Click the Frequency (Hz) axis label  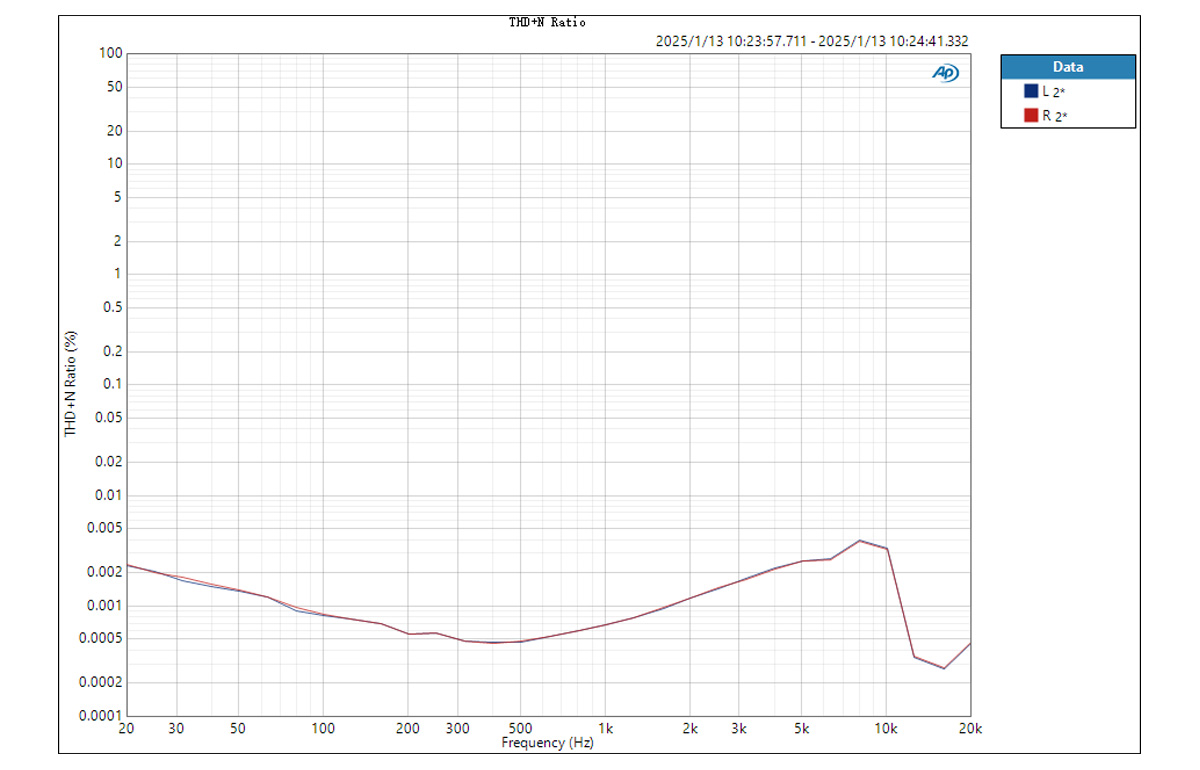coord(546,743)
